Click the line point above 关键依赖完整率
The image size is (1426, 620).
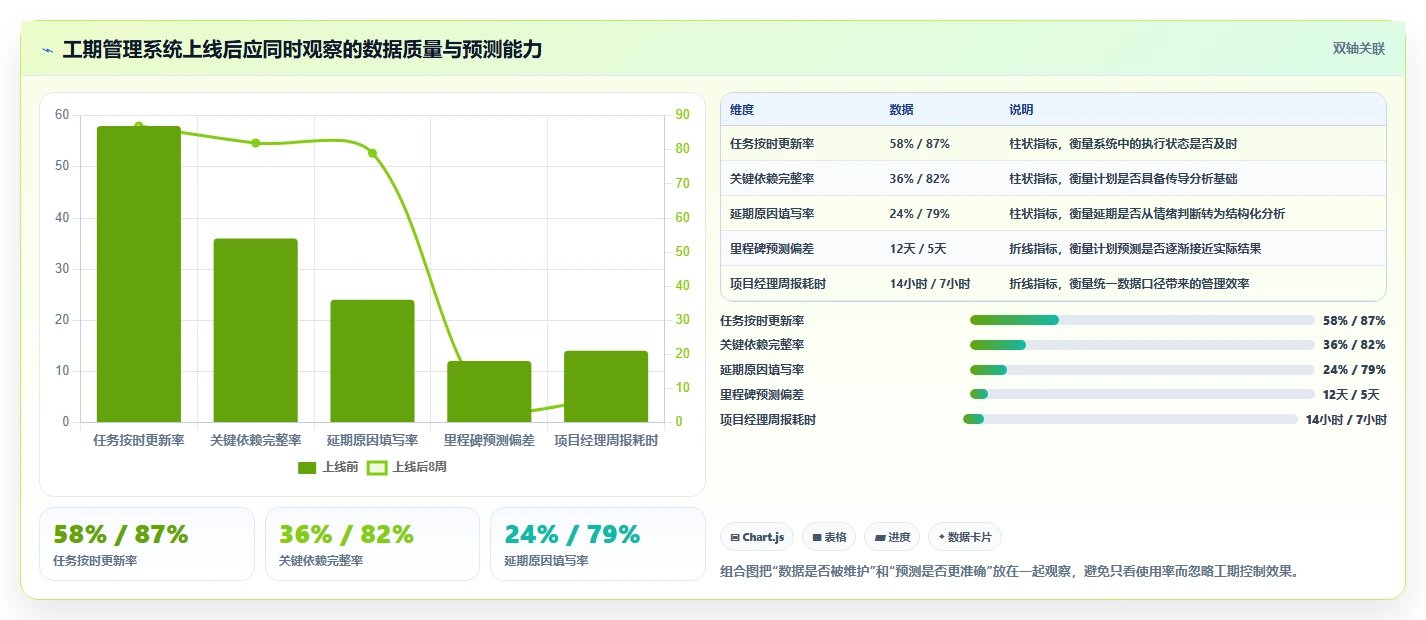pyautogui.click(x=256, y=143)
